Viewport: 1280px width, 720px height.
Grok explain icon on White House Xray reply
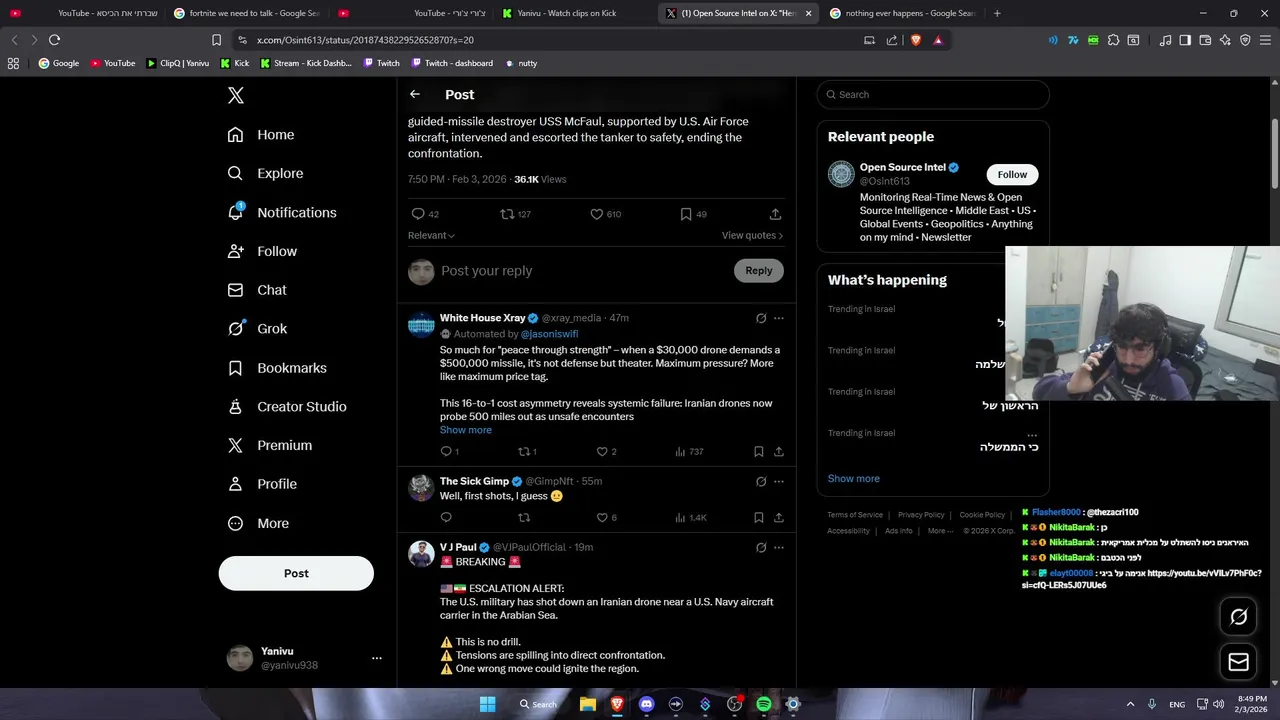[761, 318]
